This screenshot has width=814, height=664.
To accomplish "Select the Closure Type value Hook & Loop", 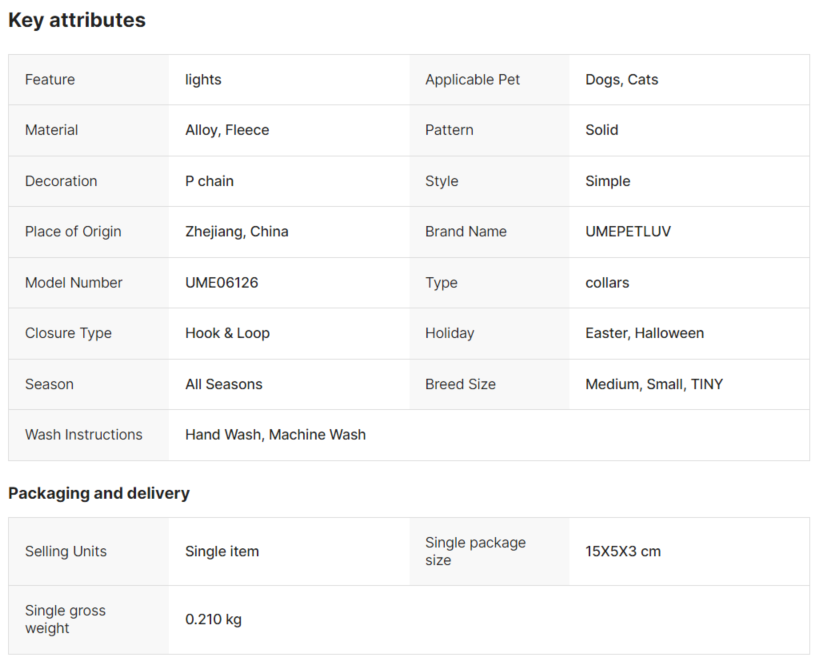I will tap(227, 333).
